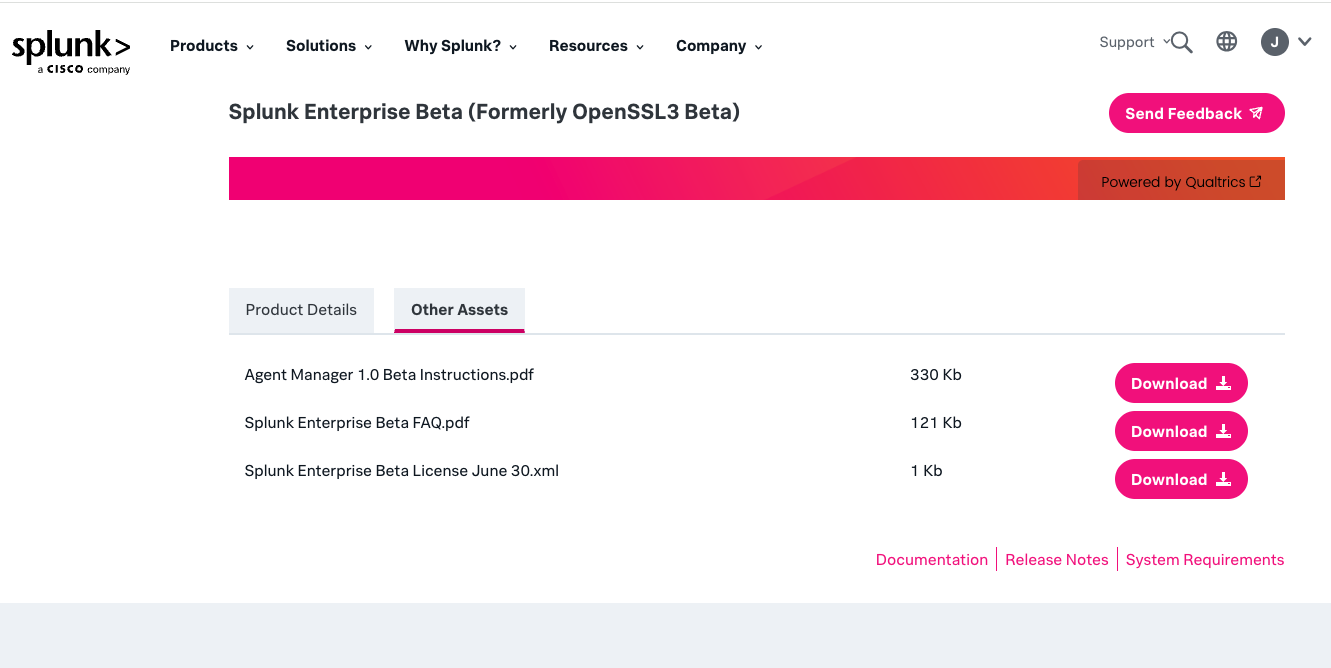Open the Solutions dropdown

tap(328, 46)
